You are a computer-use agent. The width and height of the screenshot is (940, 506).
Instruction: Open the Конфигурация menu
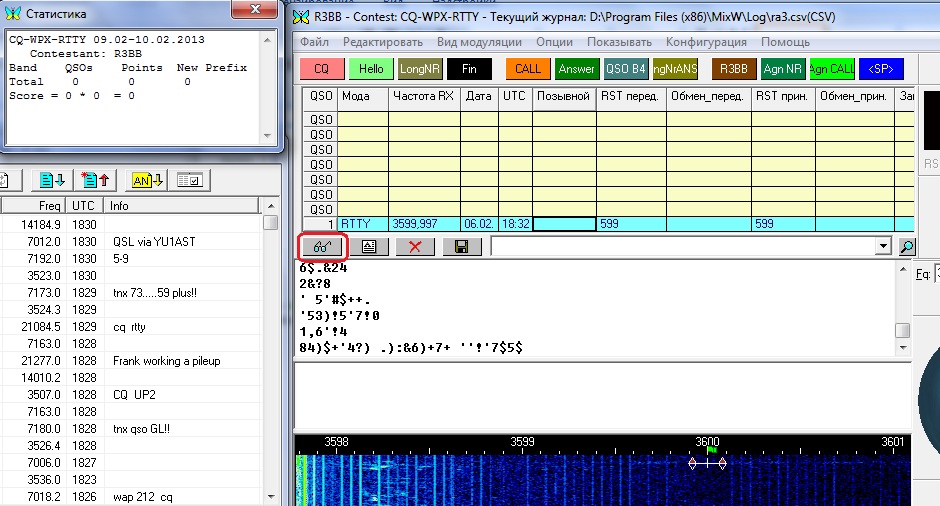point(706,42)
